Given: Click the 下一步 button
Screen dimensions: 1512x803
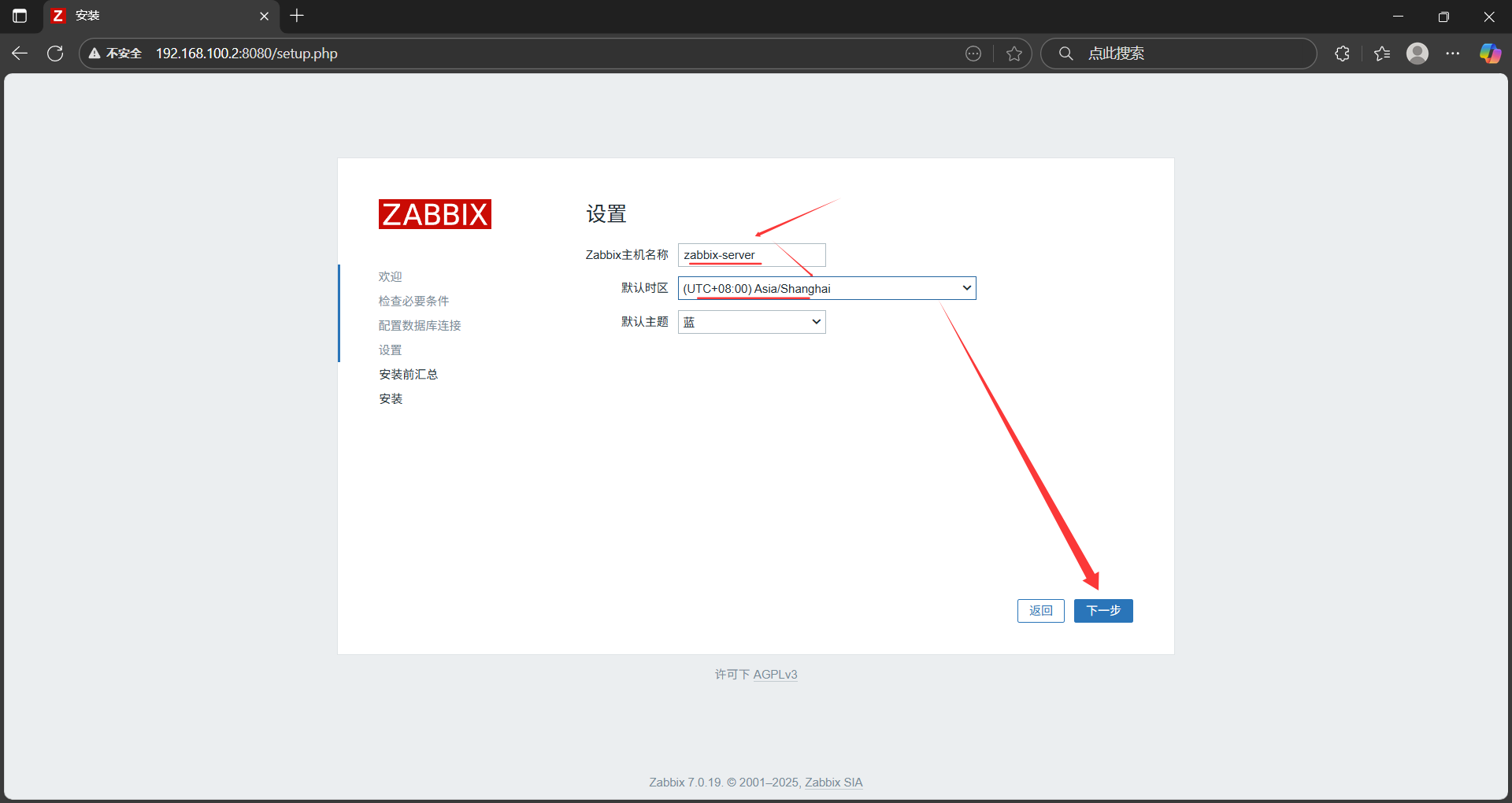Looking at the screenshot, I should 1102,611.
